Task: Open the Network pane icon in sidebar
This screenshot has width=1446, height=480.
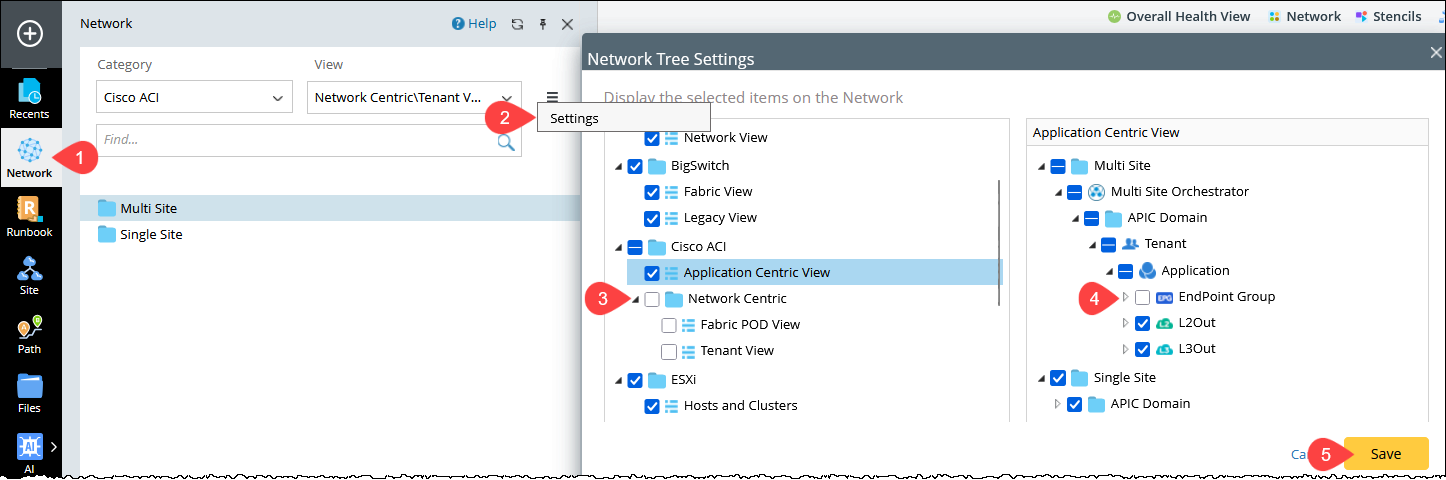Action: [30, 151]
